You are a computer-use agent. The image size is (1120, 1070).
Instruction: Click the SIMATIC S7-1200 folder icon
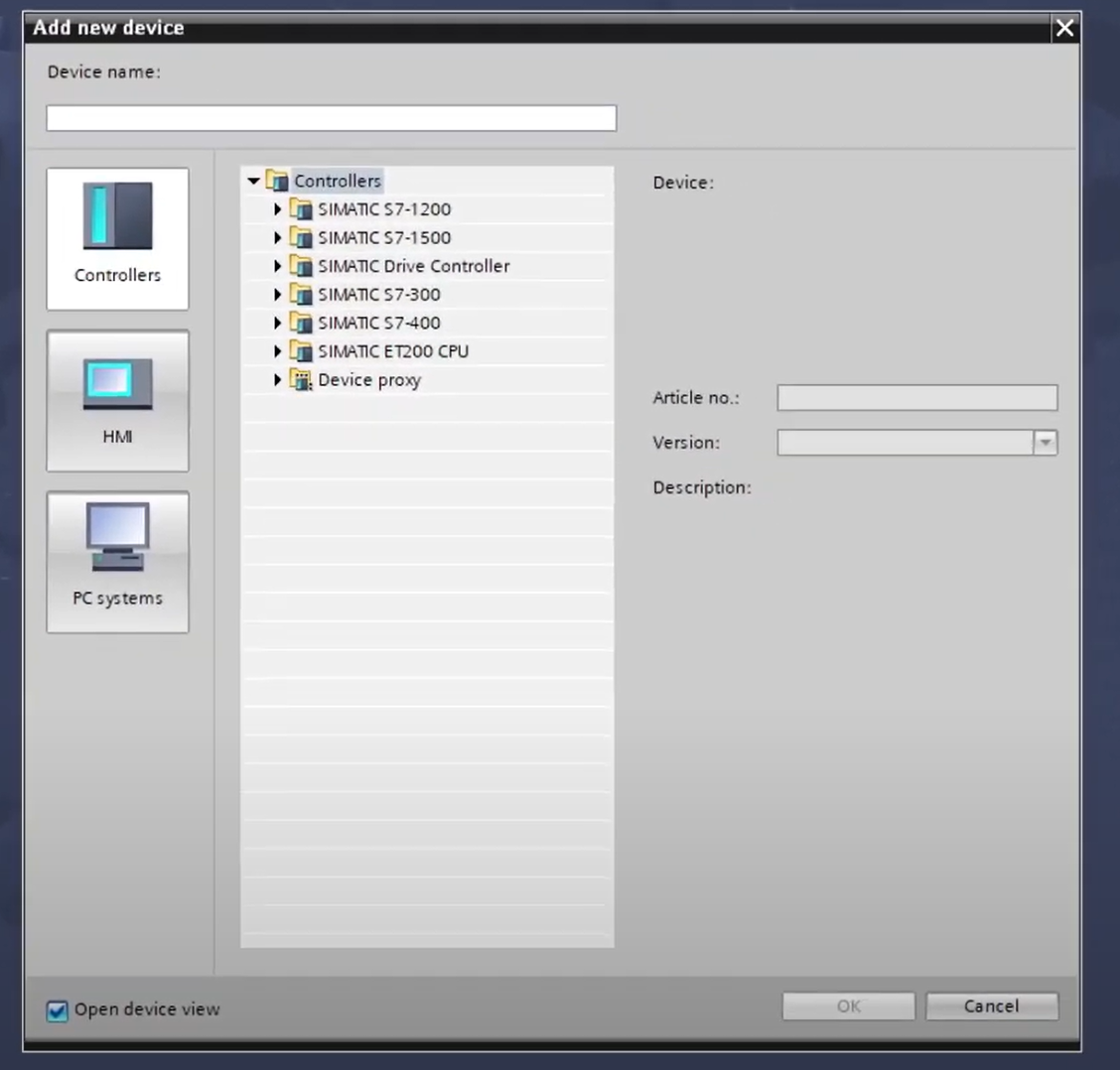[x=301, y=209]
